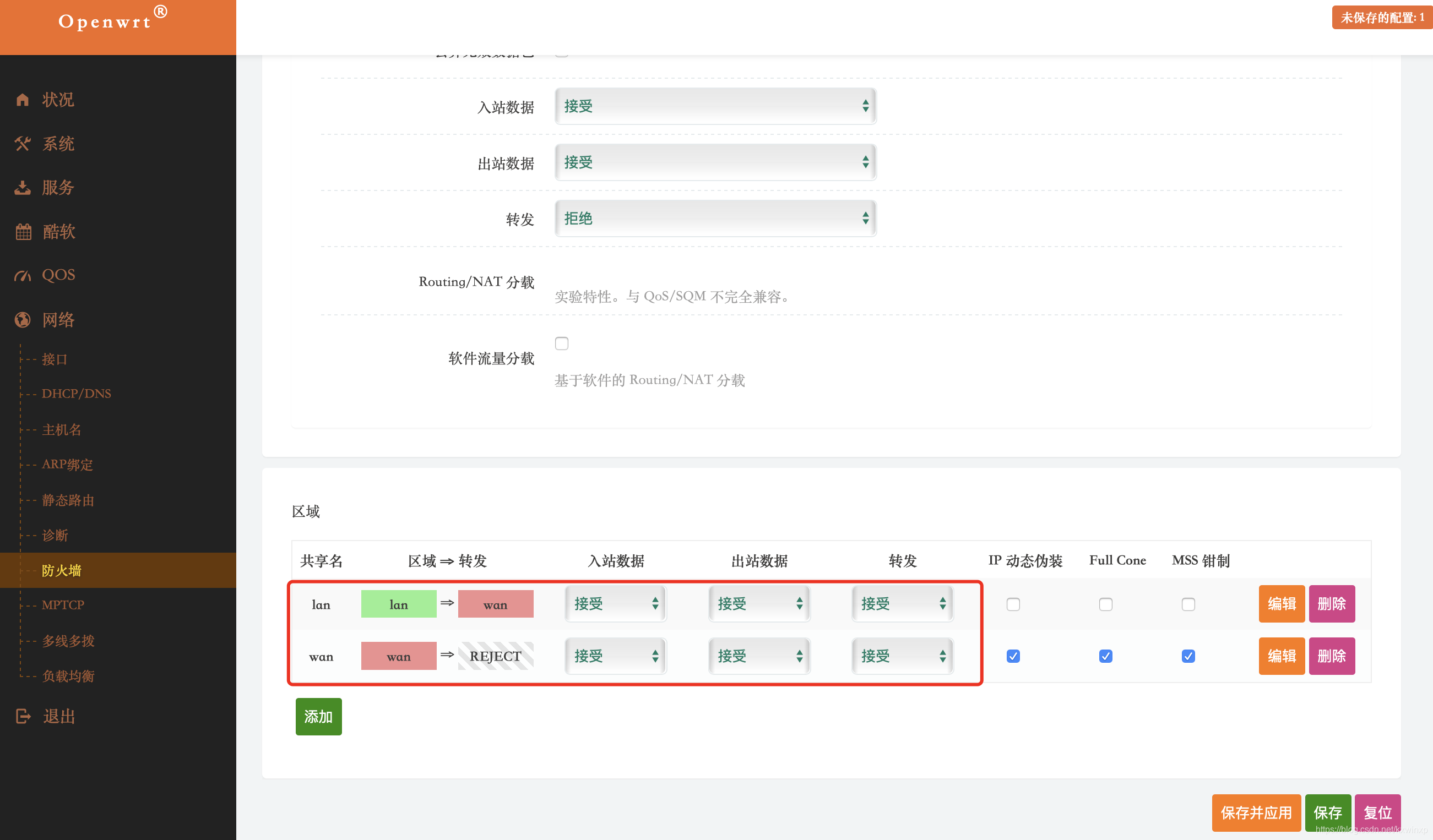1433x840 pixels.
Task: Click the tools icon beside 系统
Action: [22, 144]
